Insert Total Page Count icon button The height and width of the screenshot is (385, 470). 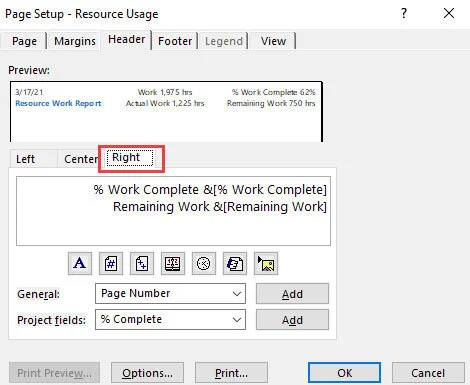[142, 263]
